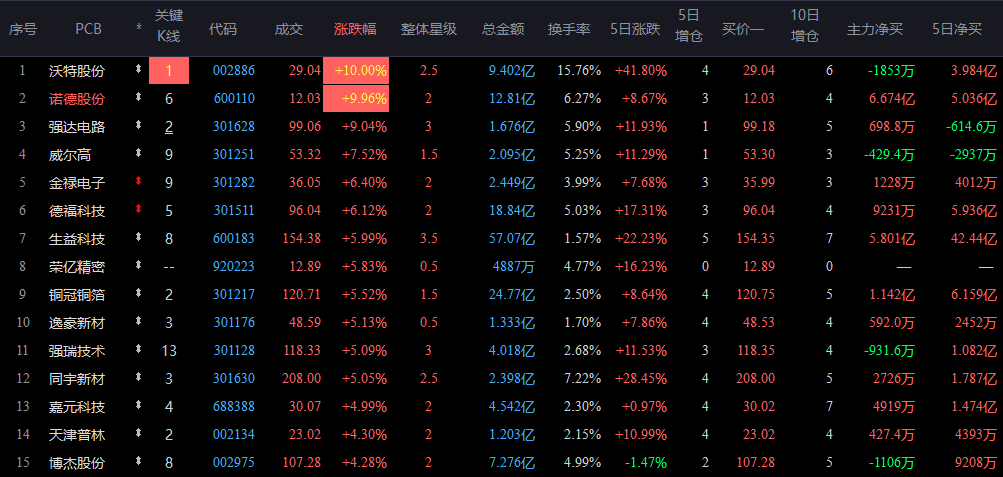Select stock name 德福科技

click(x=77, y=211)
